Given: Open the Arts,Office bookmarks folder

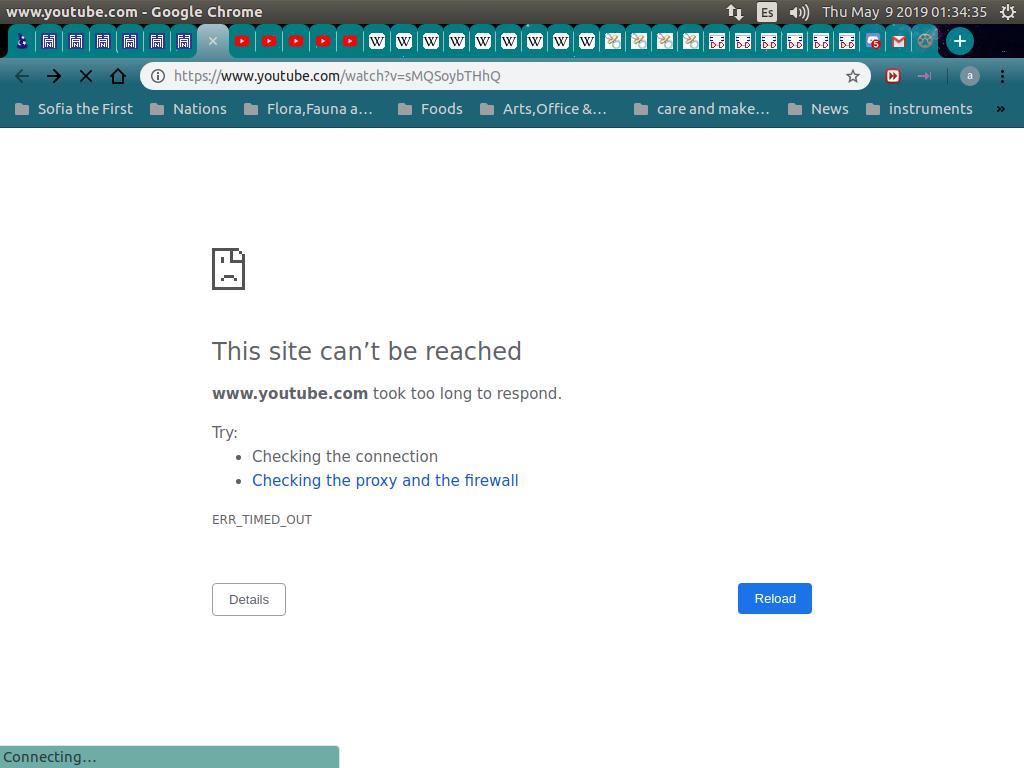Looking at the screenshot, I should click(543, 109).
